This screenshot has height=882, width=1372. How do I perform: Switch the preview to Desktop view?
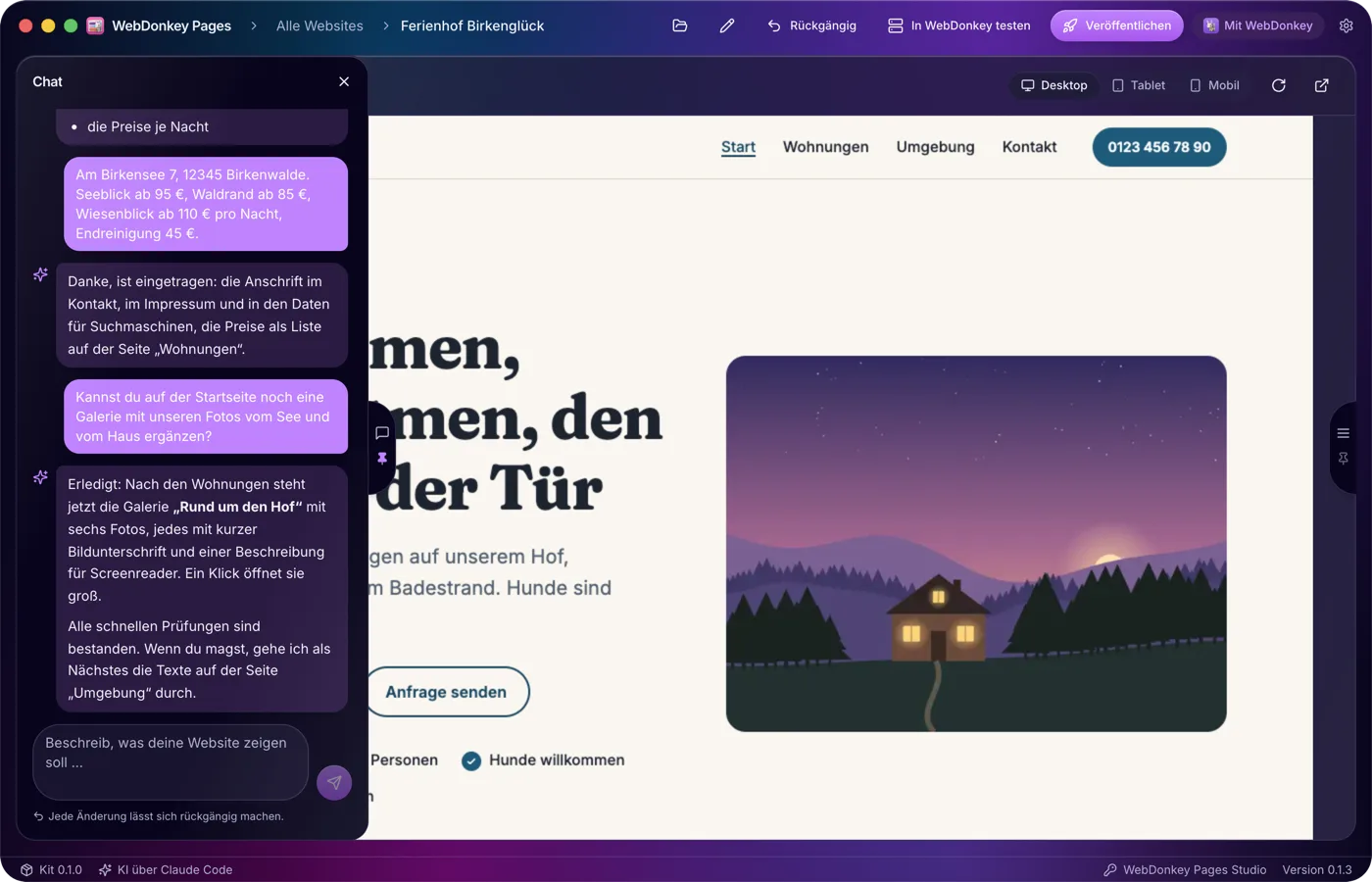(x=1054, y=85)
